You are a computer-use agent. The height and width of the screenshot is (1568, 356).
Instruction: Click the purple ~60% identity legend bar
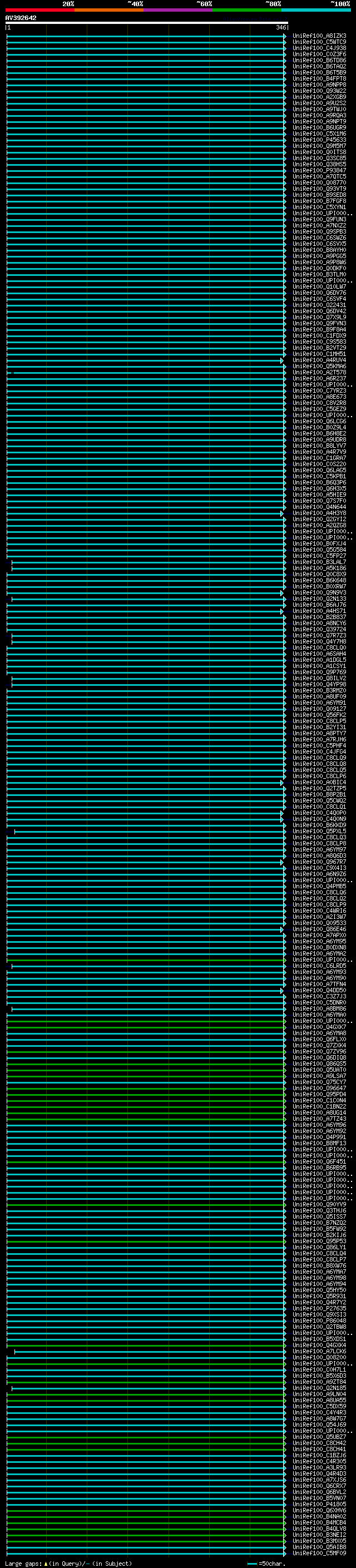[177, 10]
